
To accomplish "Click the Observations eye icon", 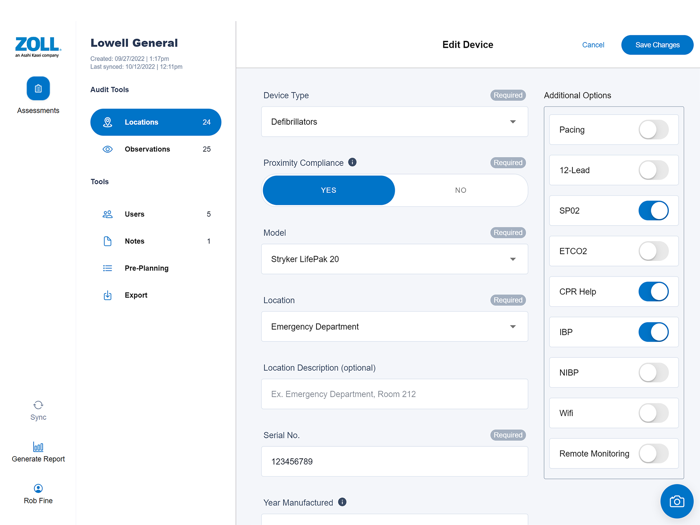I will (x=108, y=149).
